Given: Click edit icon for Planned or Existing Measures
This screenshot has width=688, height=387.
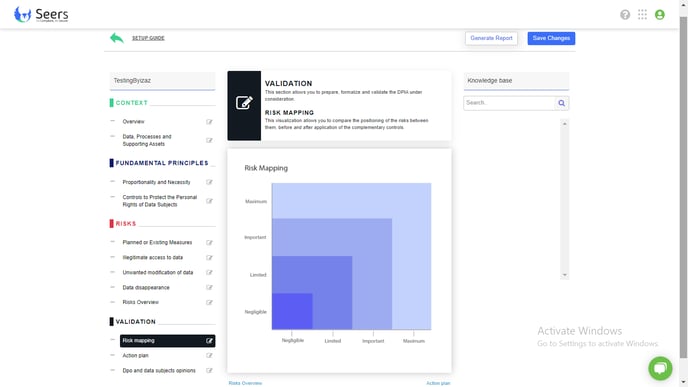Looking at the screenshot, I should [209, 243].
